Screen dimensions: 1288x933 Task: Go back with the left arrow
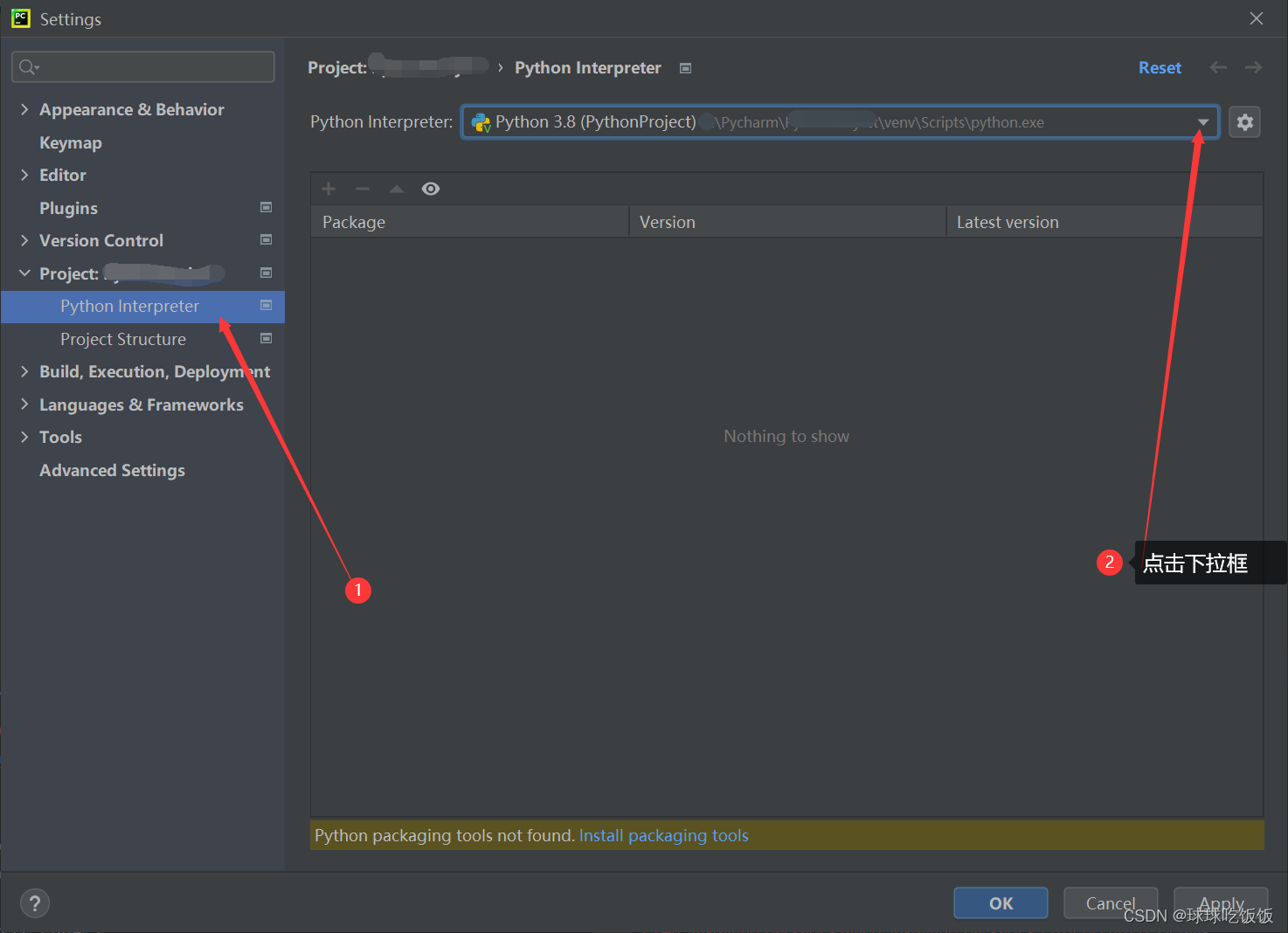click(1218, 67)
